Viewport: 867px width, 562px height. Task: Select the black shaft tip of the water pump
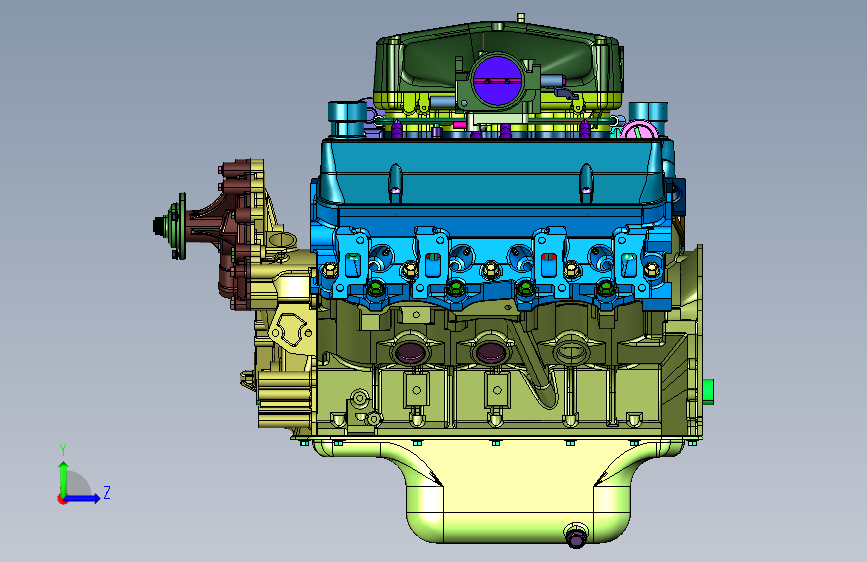tap(159, 226)
